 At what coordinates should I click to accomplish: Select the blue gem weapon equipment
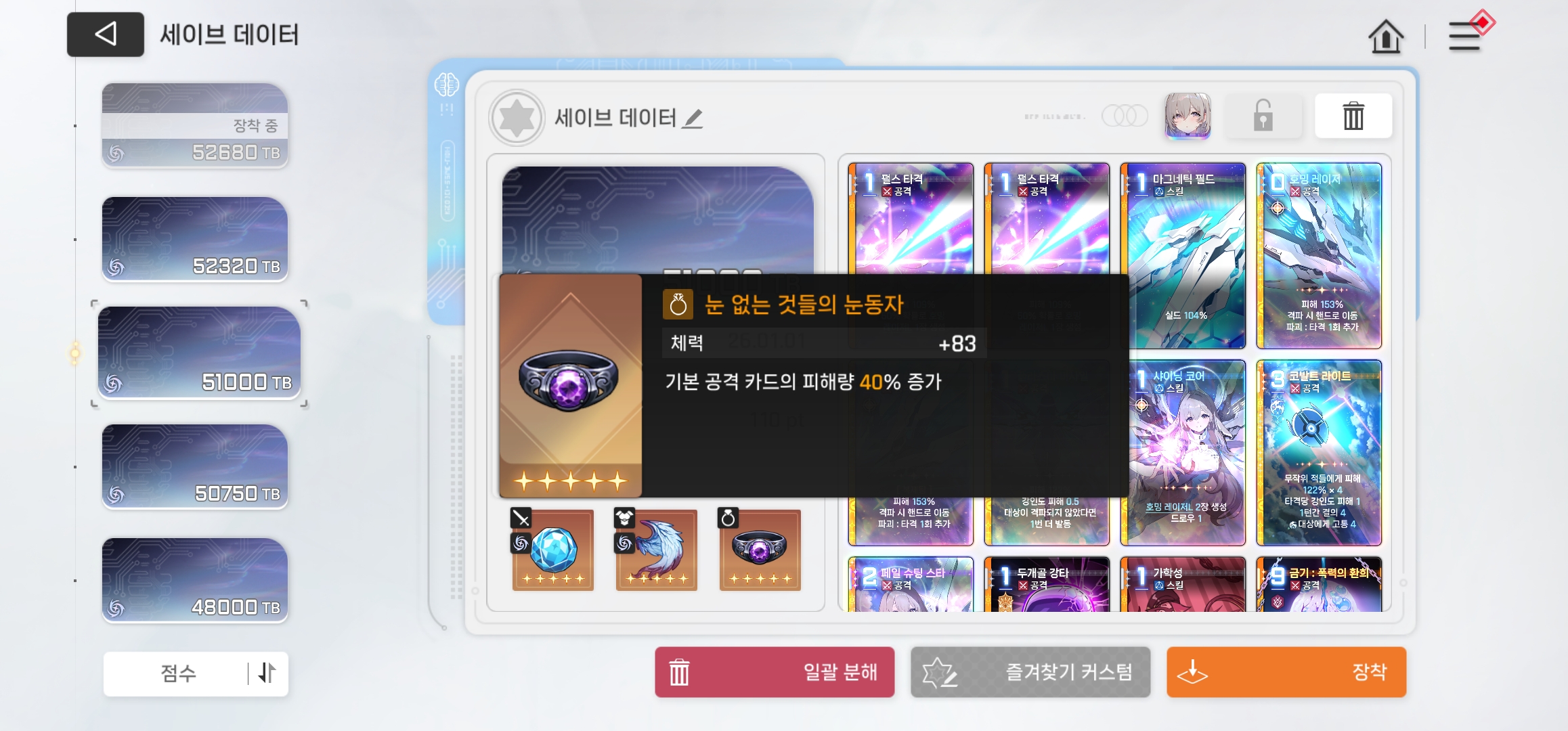click(553, 550)
